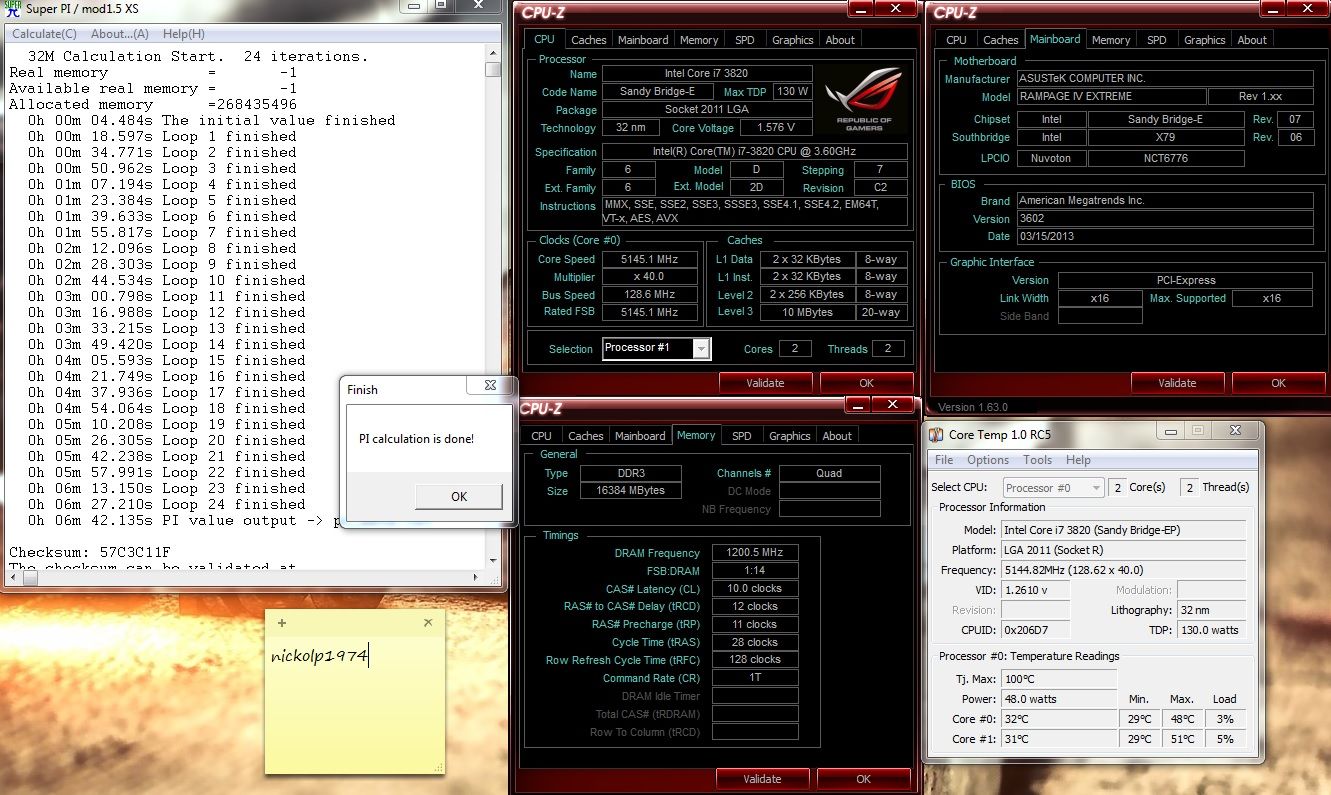The image size is (1331, 795).
Task: Click the Core Temp Frequency 5144.82MHz field
Action: 1124,570
